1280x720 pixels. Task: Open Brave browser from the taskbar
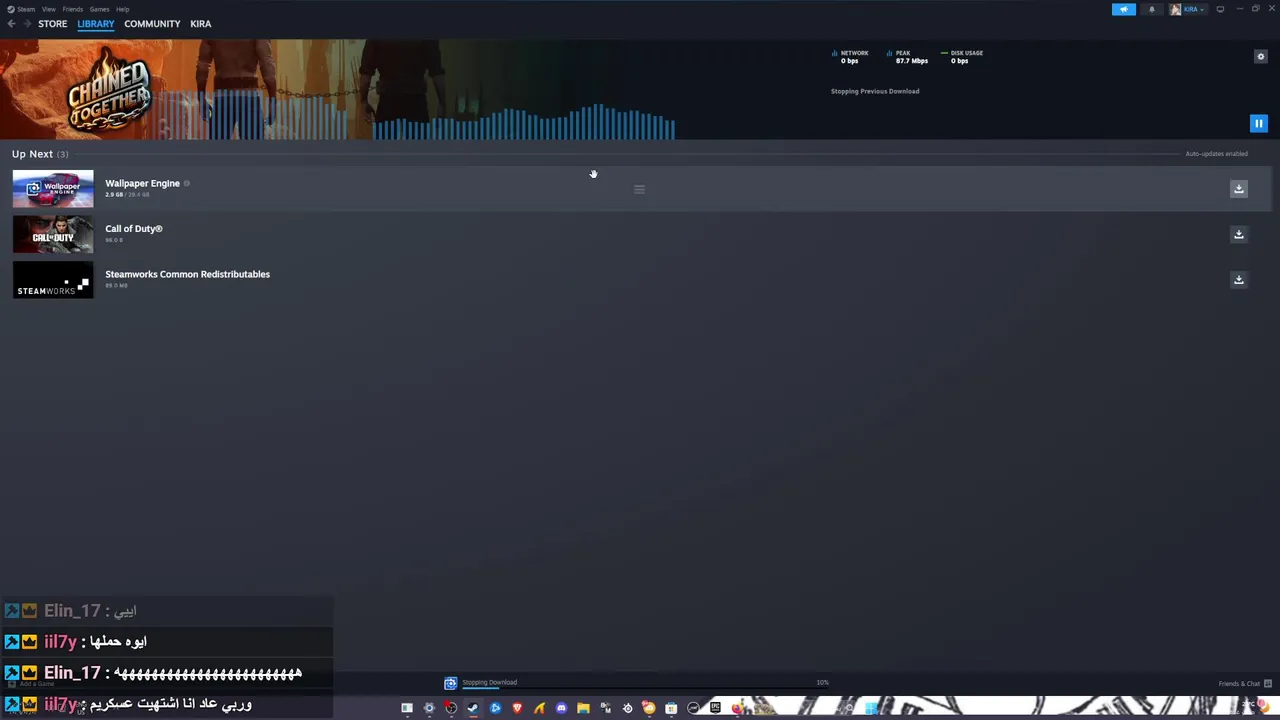517,708
